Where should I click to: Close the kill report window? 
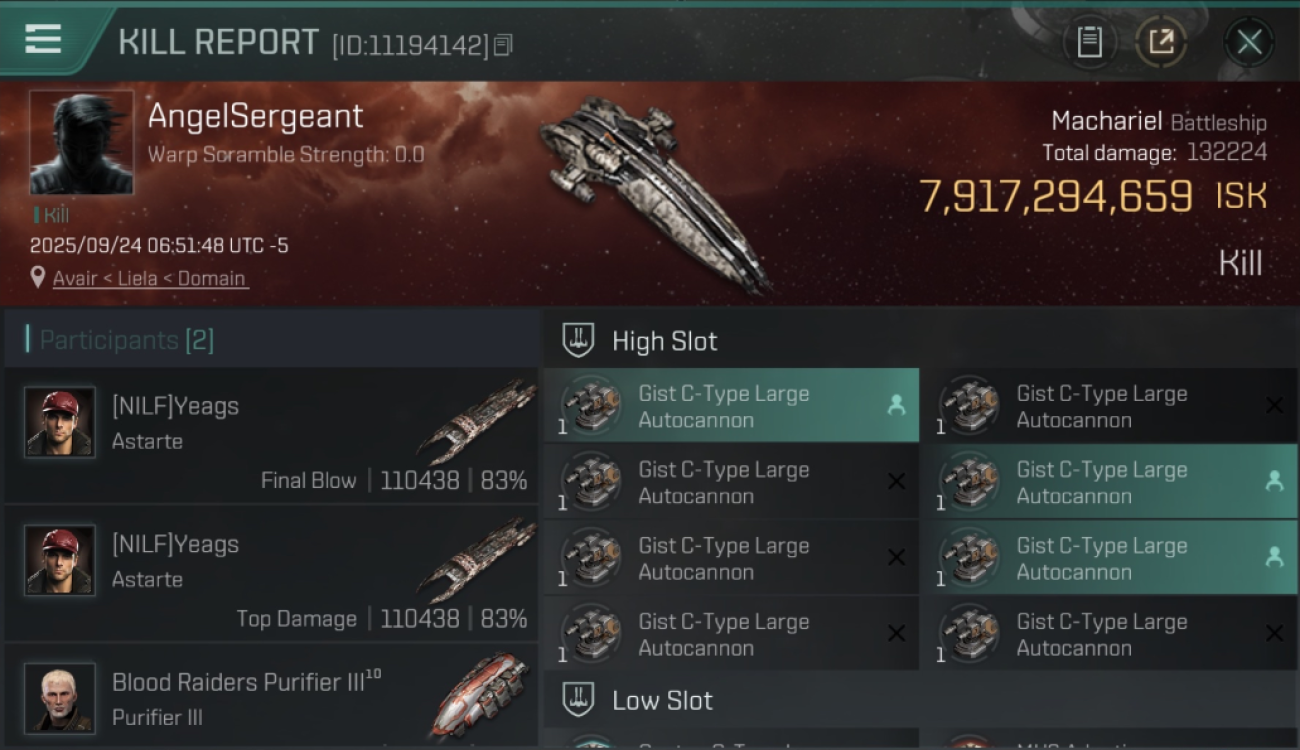[x=1249, y=42]
